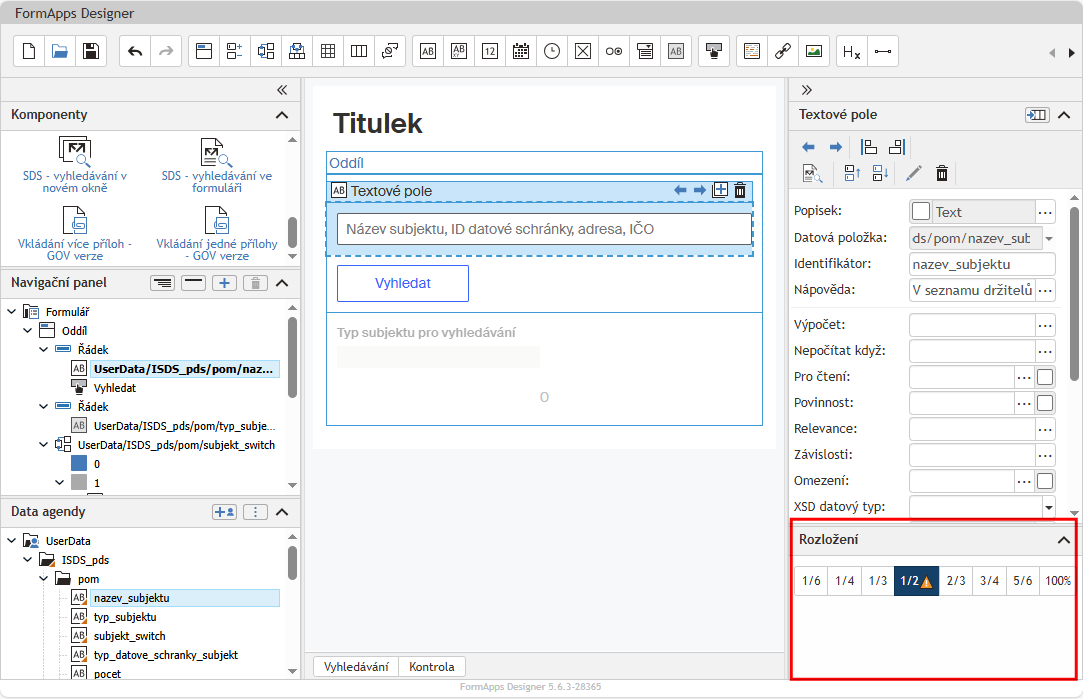Insert a columns layout from the toolbar

(359, 51)
